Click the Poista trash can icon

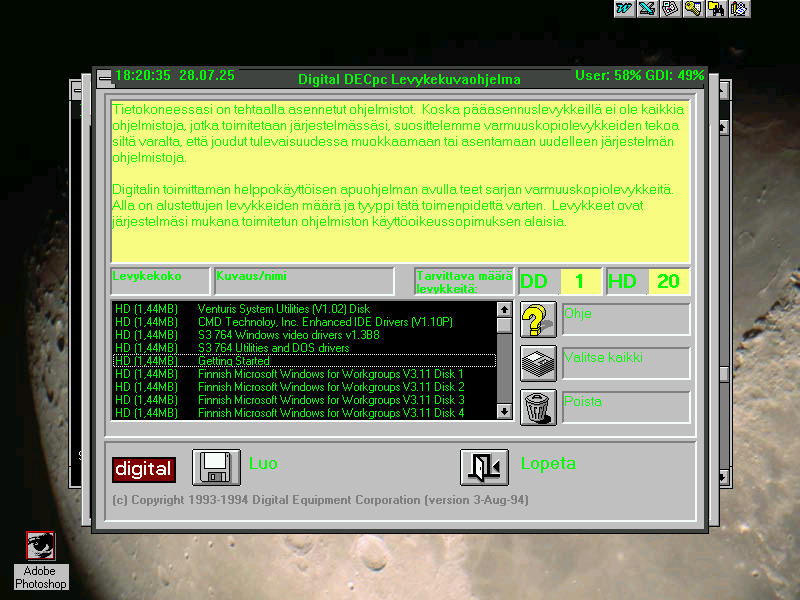pyautogui.click(x=538, y=407)
